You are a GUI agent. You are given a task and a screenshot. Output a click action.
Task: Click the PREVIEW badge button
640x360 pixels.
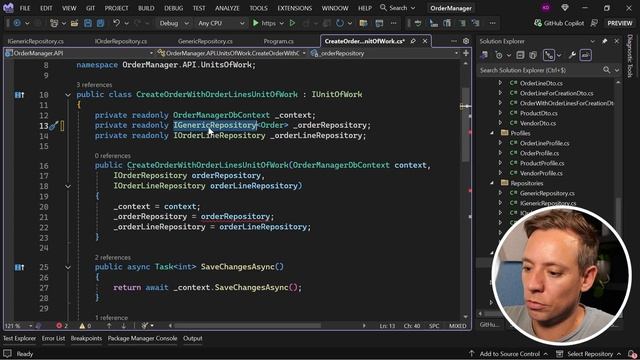(620, 23)
